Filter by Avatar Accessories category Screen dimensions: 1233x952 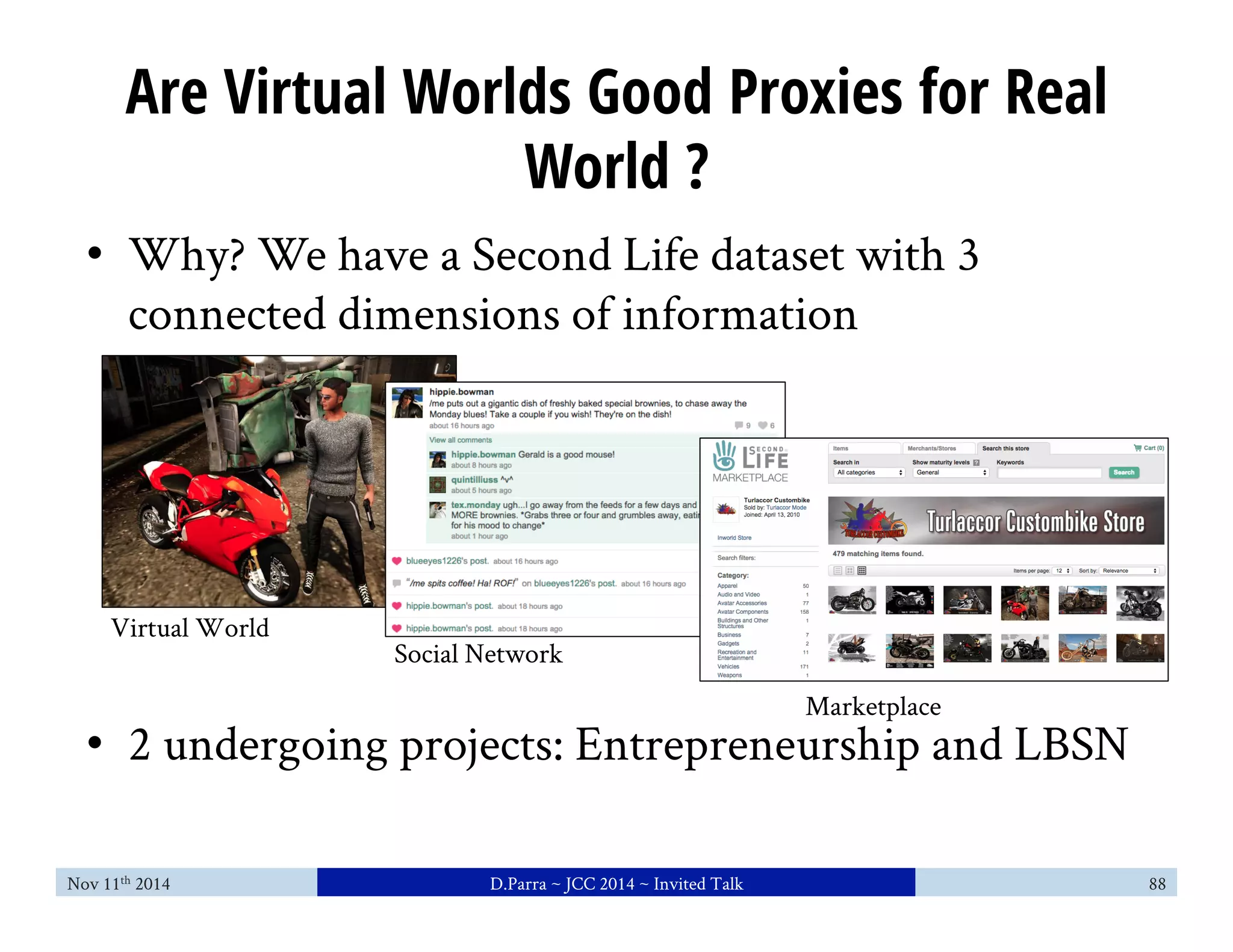click(742, 603)
